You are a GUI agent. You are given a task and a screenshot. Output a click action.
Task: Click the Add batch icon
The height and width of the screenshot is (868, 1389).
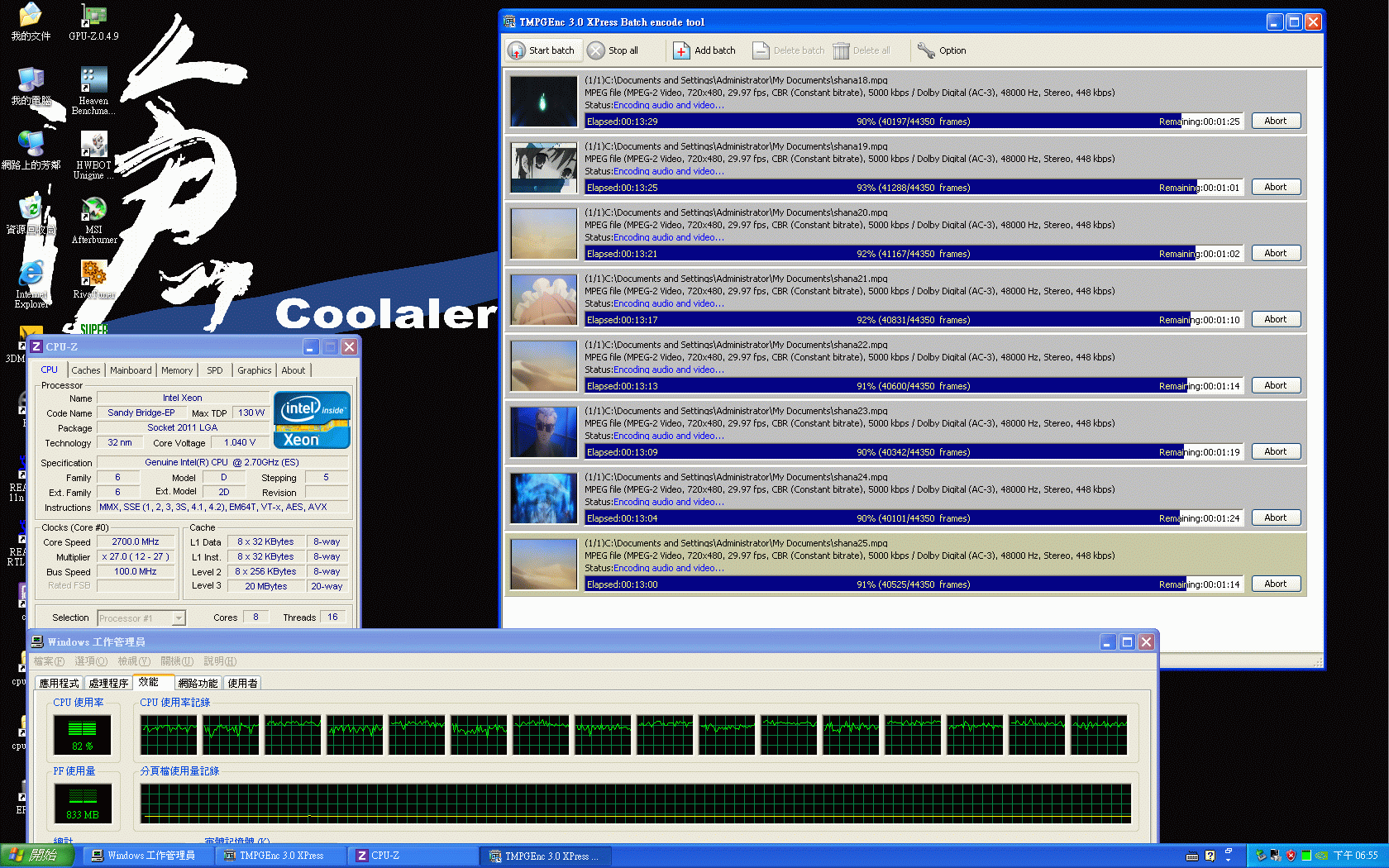tap(681, 50)
